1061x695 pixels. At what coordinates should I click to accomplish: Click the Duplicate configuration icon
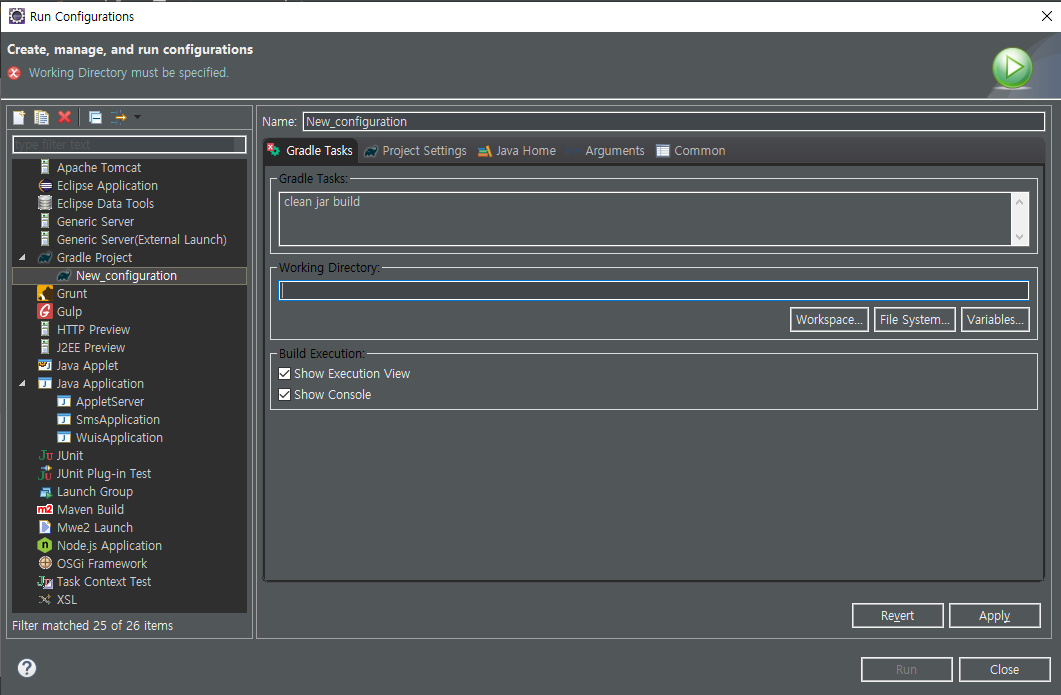(41, 118)
